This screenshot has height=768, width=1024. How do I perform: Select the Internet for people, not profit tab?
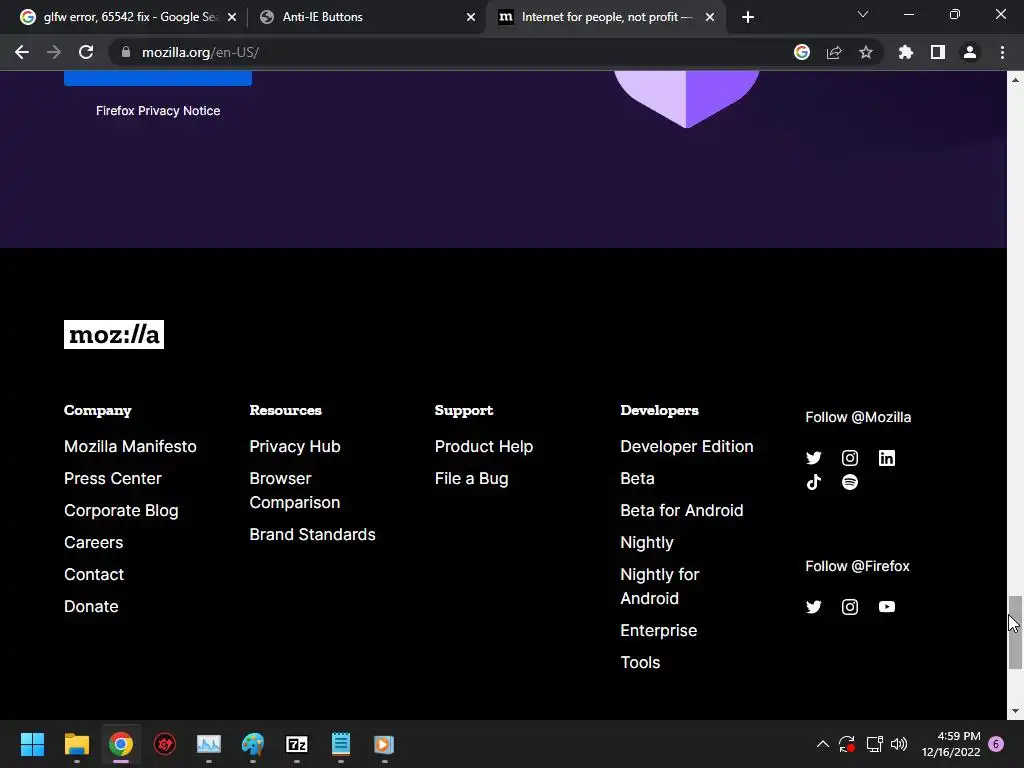point(604,17)
